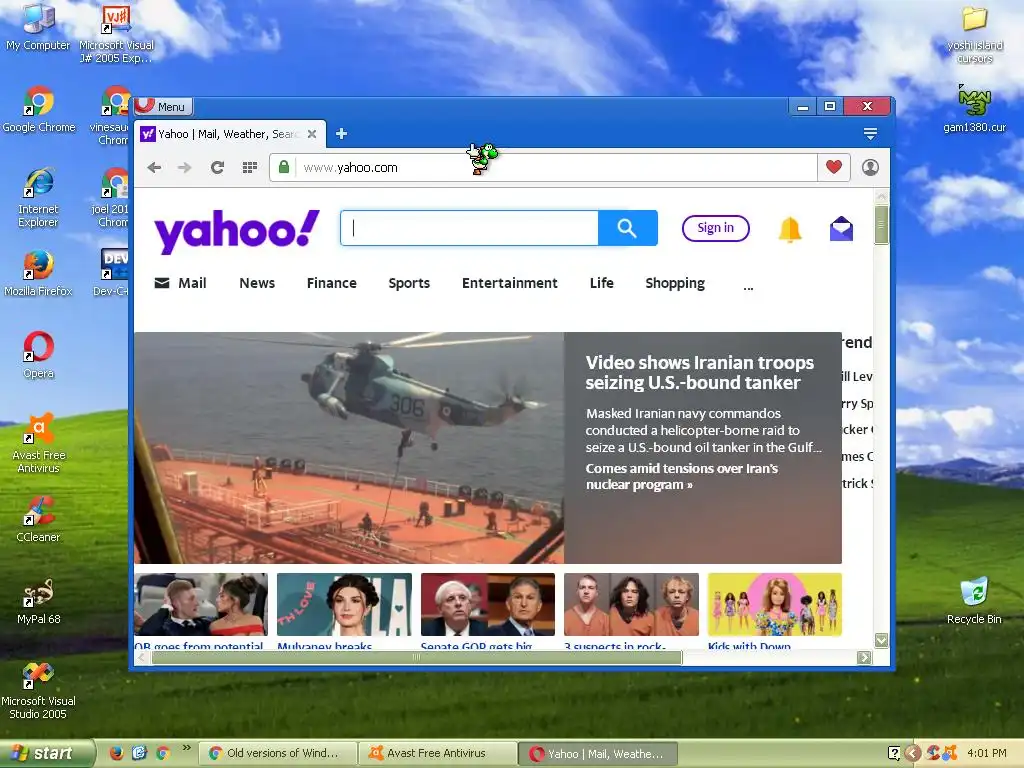
Task: Open the Senate GOP story thumbnail
Action: [488, 605]
